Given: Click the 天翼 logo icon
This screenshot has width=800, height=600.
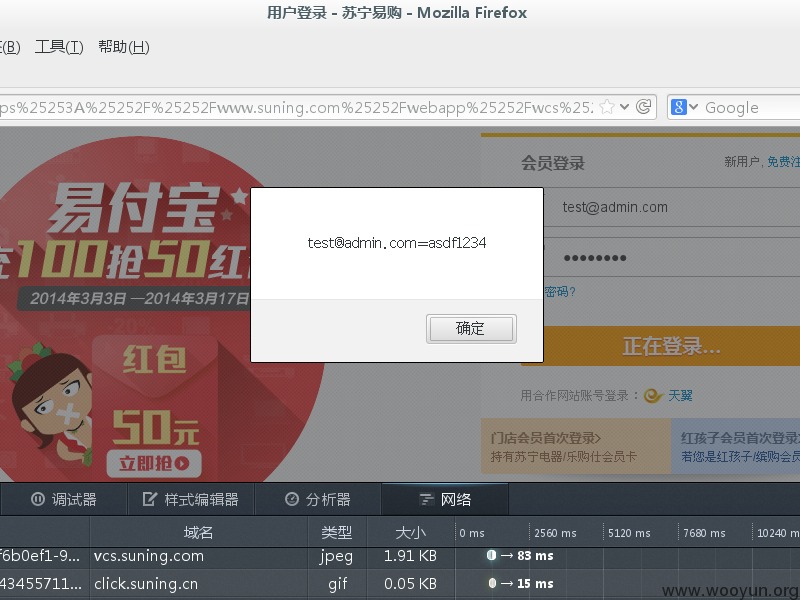Looking at the screenshot, I should (653, 395).
